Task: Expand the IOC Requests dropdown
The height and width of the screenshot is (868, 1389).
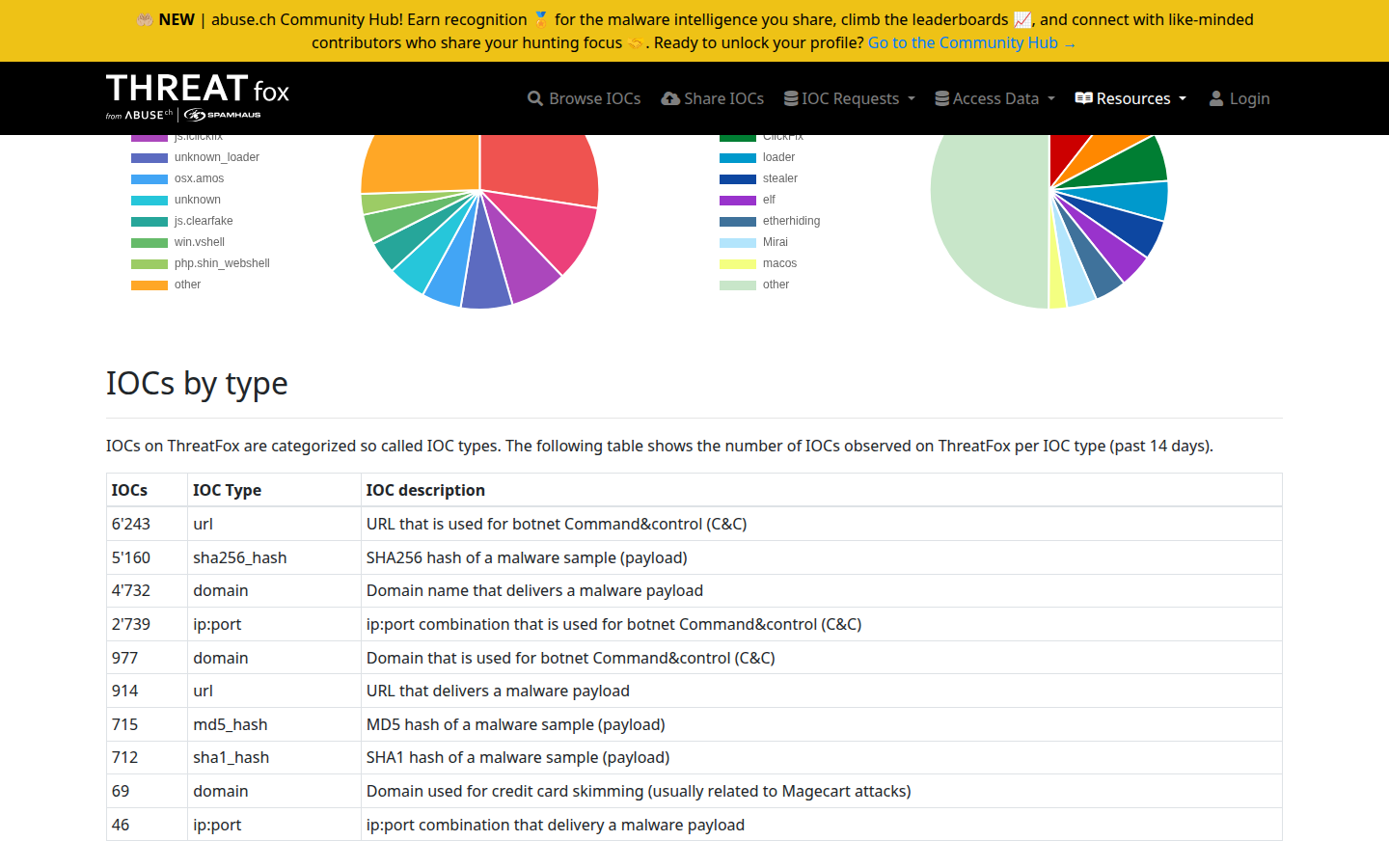Action: (850, 98)
